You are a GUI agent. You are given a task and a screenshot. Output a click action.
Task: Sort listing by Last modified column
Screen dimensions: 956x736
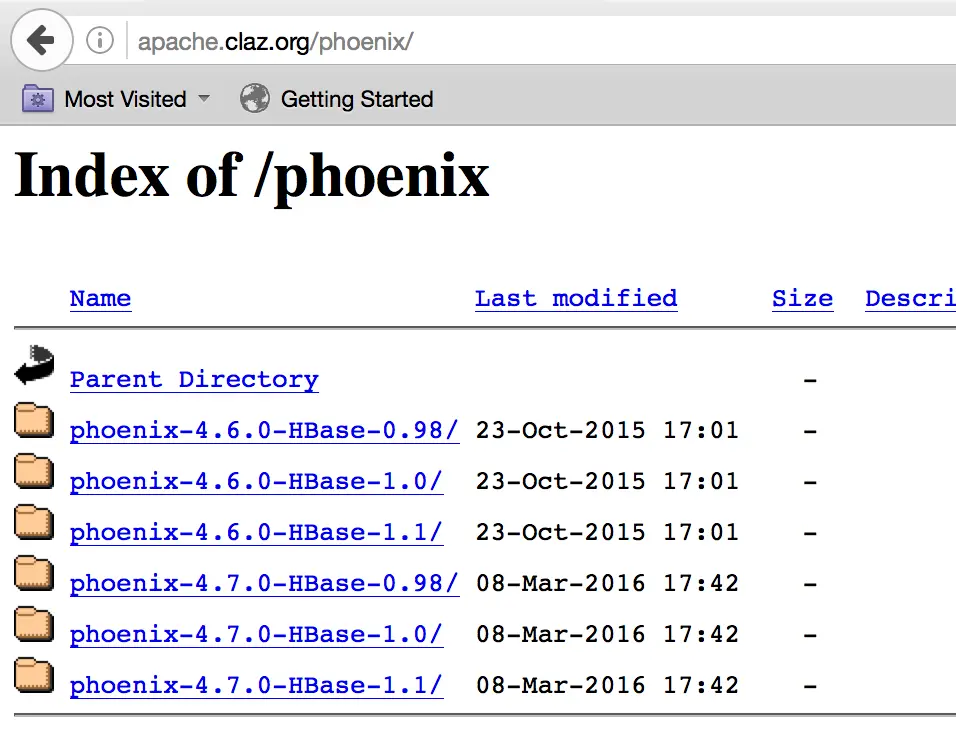pyautogui.click(x=576, y=299)
